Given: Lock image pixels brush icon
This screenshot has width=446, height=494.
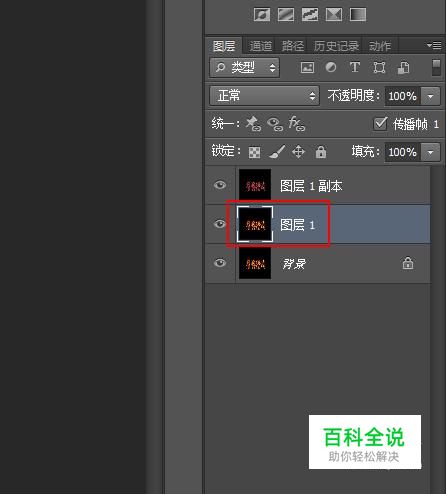Looking at the screenshot, I should click(x=277, y=152).
